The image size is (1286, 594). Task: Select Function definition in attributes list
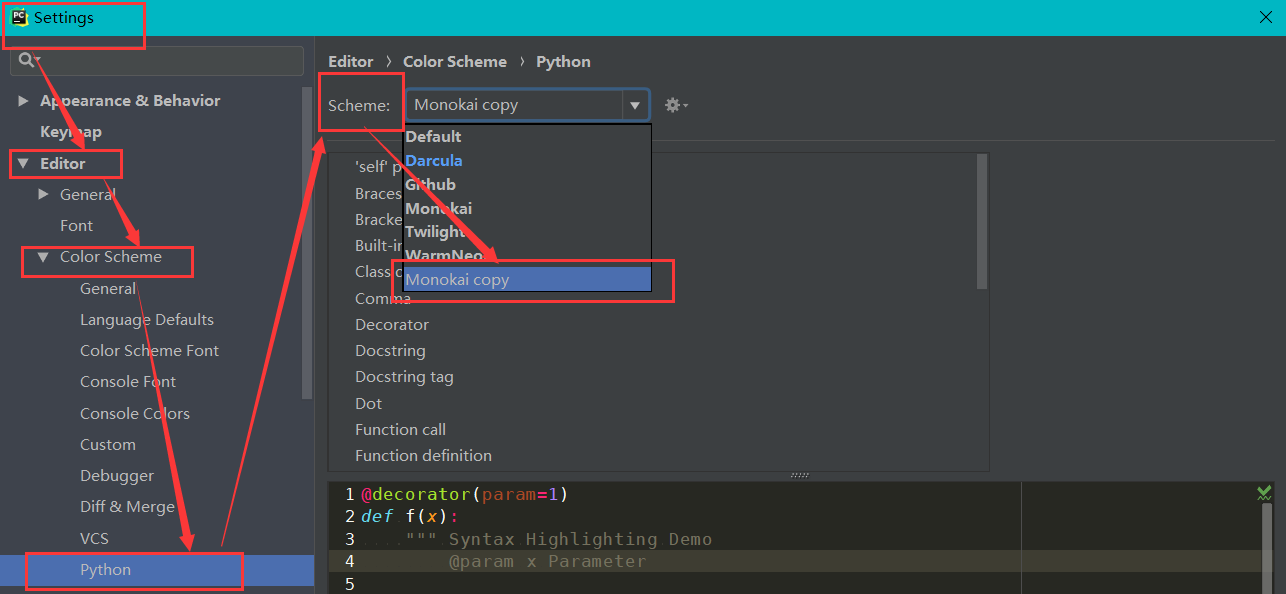[x=423, y=455]
